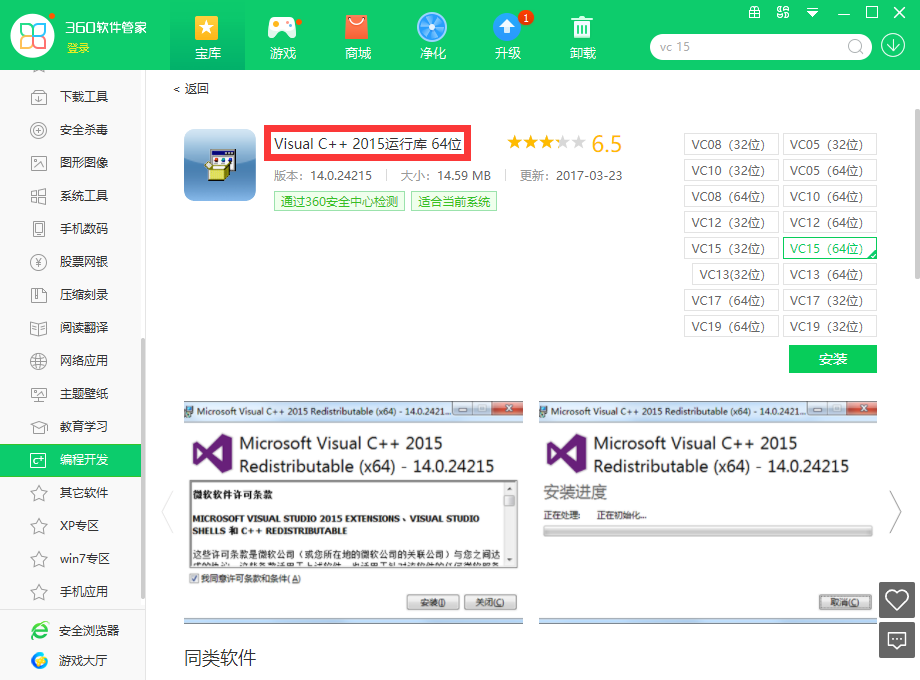
Task: Click the green 安装 install button
Action: click(832, 359)
